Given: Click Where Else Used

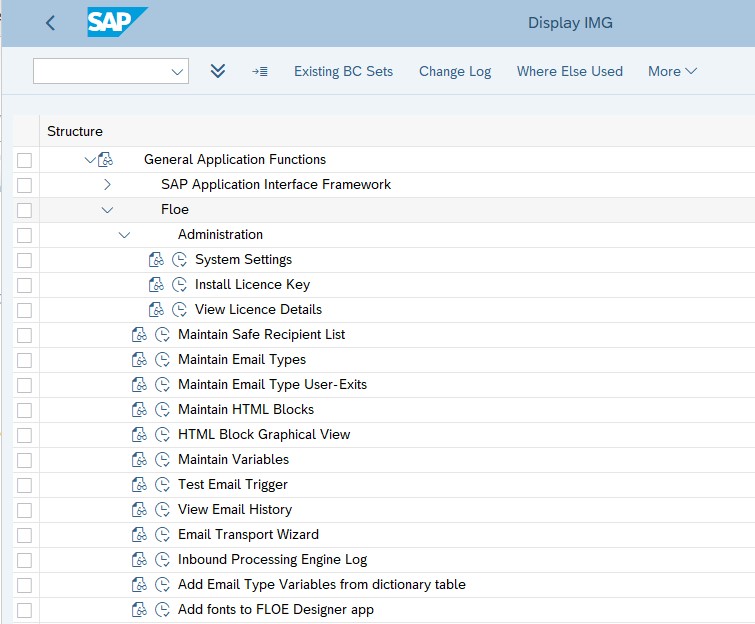Looking at the screenshot, I should tap(570, 71).
